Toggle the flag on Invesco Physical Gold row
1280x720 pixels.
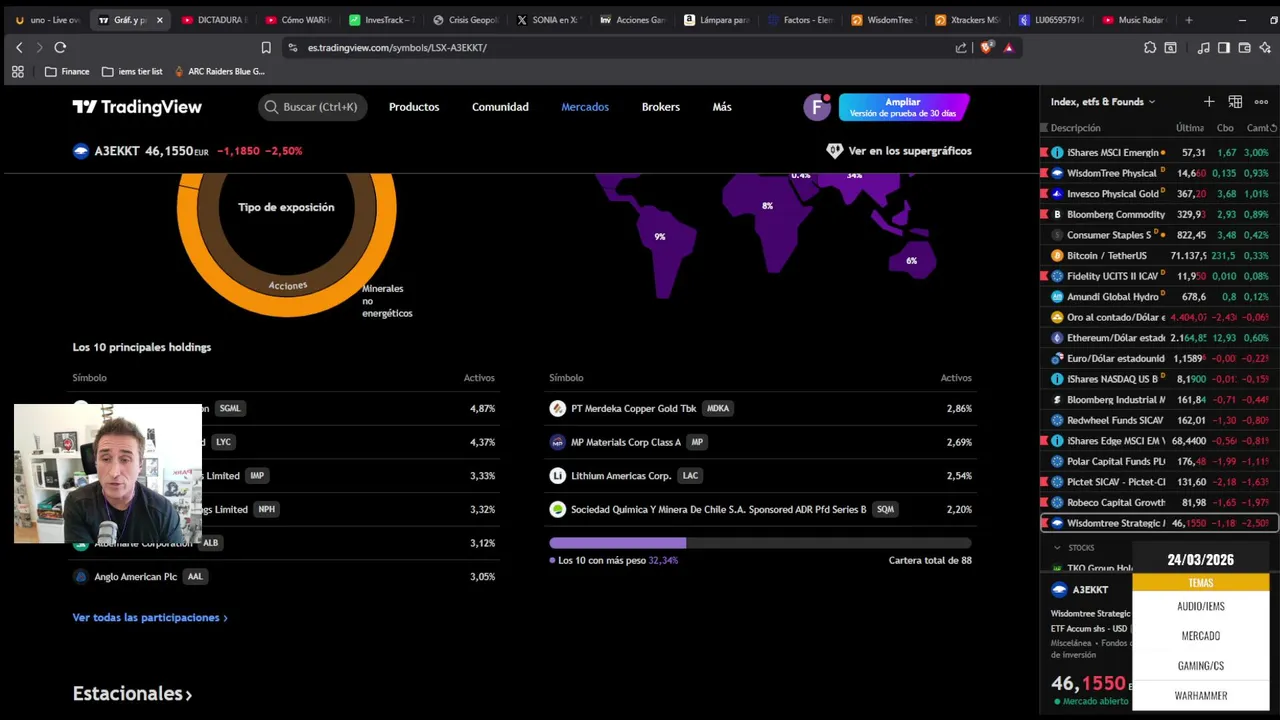click(x=1044, y=194)
